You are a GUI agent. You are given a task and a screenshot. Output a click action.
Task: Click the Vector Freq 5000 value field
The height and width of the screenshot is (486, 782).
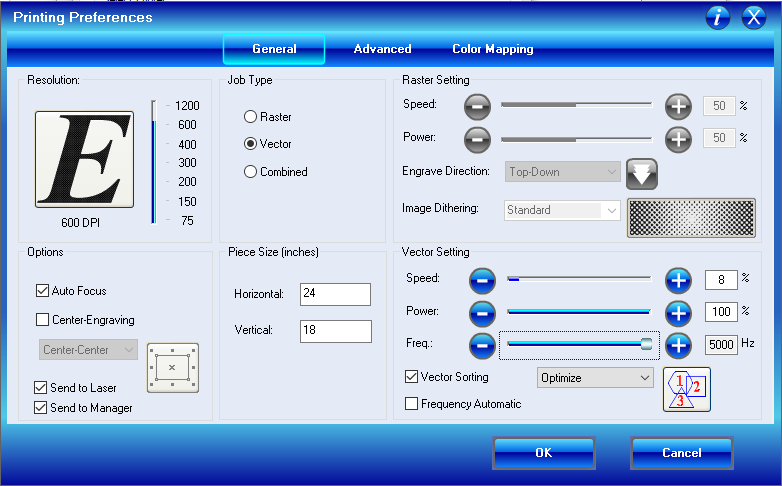pos(721,345)
